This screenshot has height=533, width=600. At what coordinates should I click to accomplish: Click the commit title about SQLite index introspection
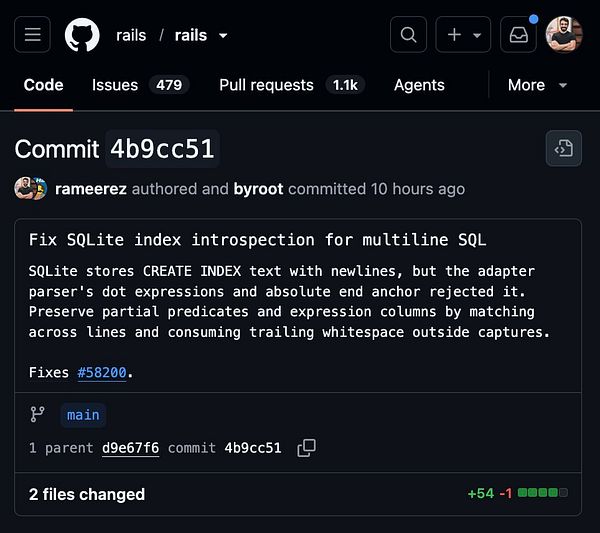(x=258, y=240)
